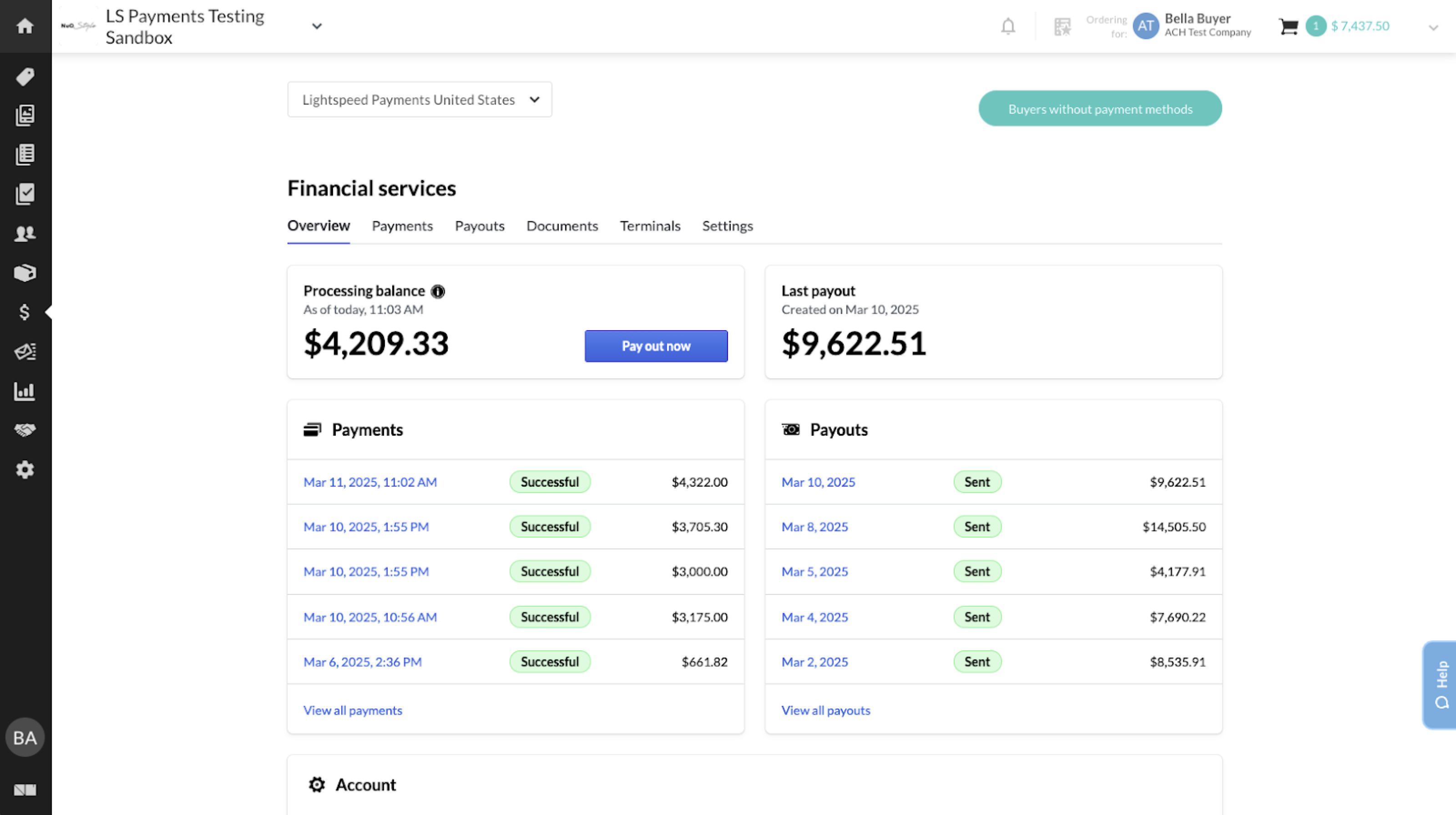Open the shopping cart icon

click(x=1289, y=26)
